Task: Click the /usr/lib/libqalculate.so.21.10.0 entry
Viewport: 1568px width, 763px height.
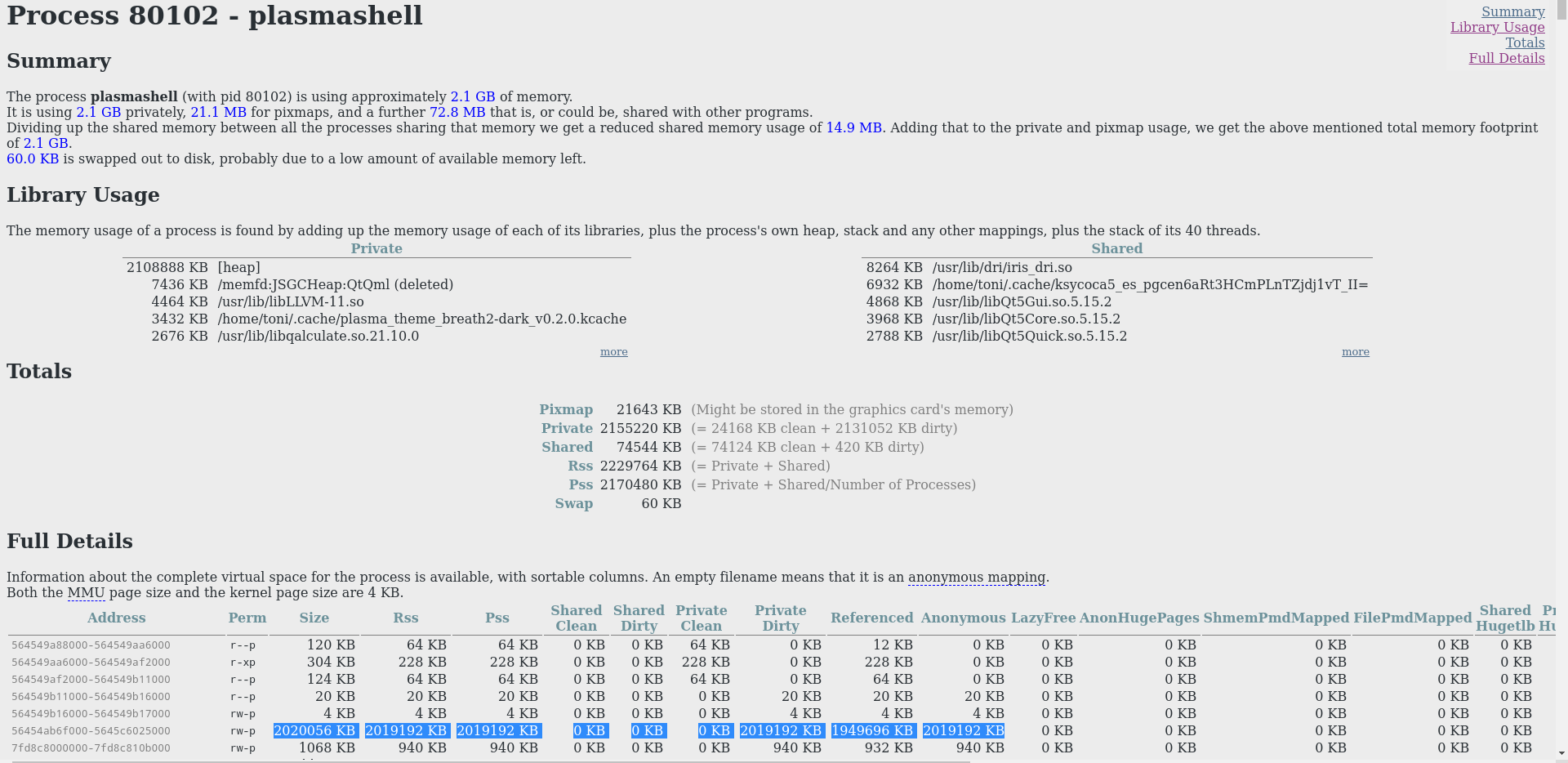Action: (318, 336)
